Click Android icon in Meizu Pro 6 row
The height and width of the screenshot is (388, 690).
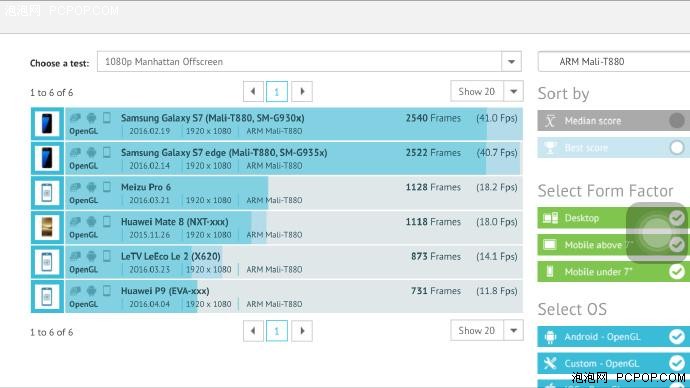point(91,187)
